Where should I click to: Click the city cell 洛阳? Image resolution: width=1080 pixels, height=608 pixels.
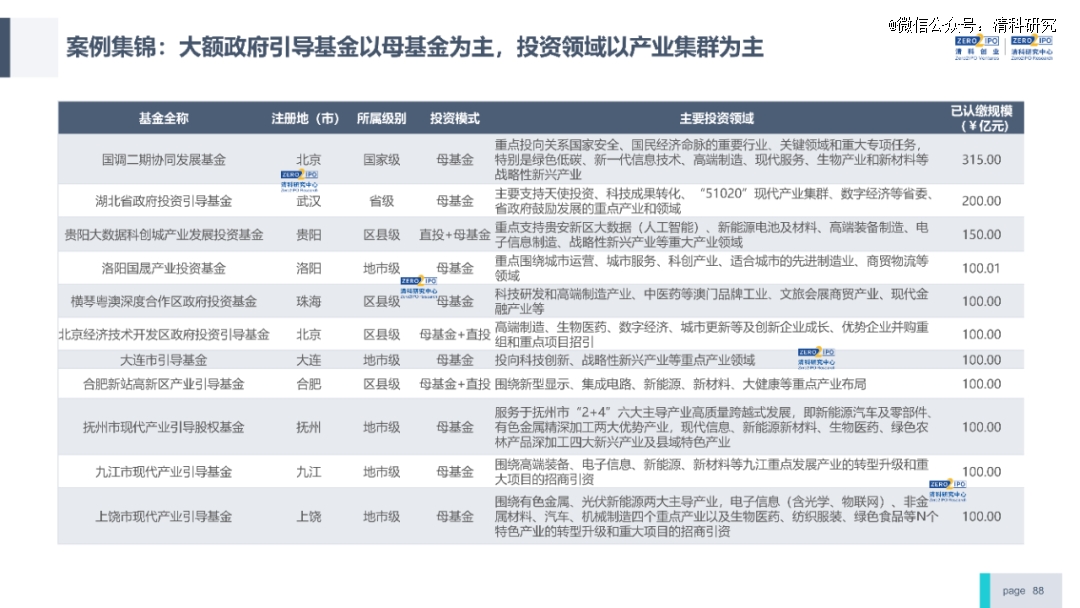[309, 269]
